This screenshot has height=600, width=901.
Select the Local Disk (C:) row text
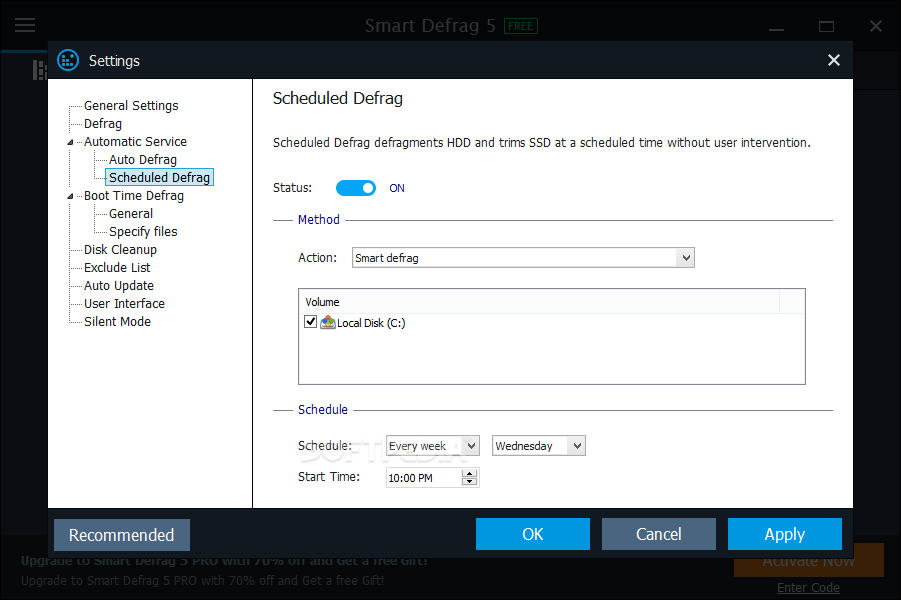[x=371, y=322]
